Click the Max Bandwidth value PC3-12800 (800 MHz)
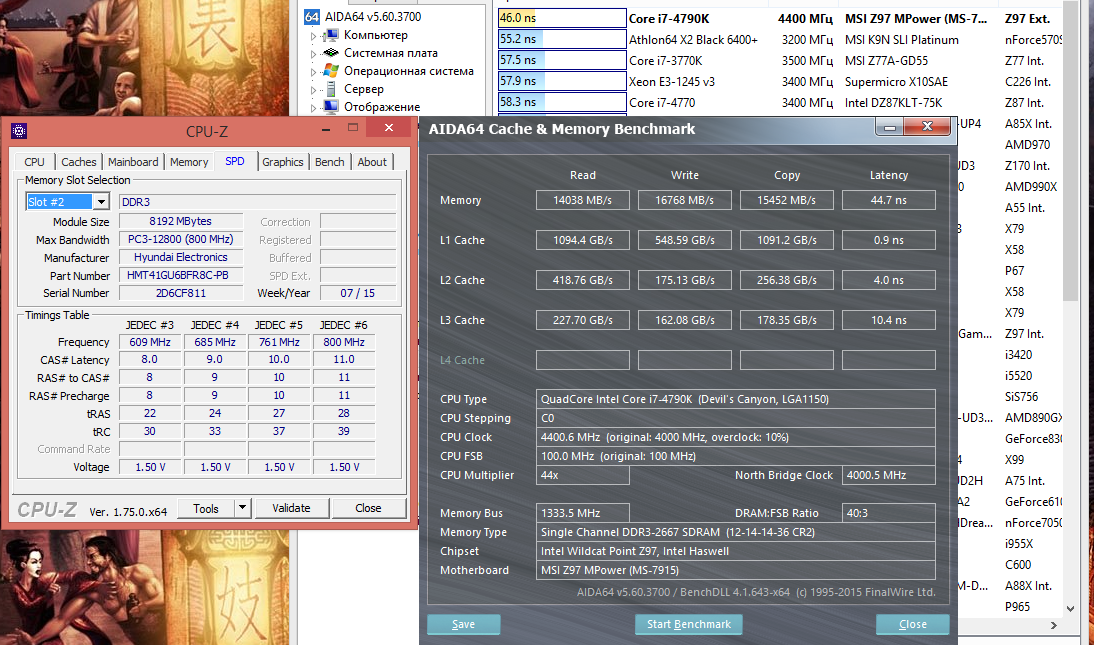 (181, 239)
